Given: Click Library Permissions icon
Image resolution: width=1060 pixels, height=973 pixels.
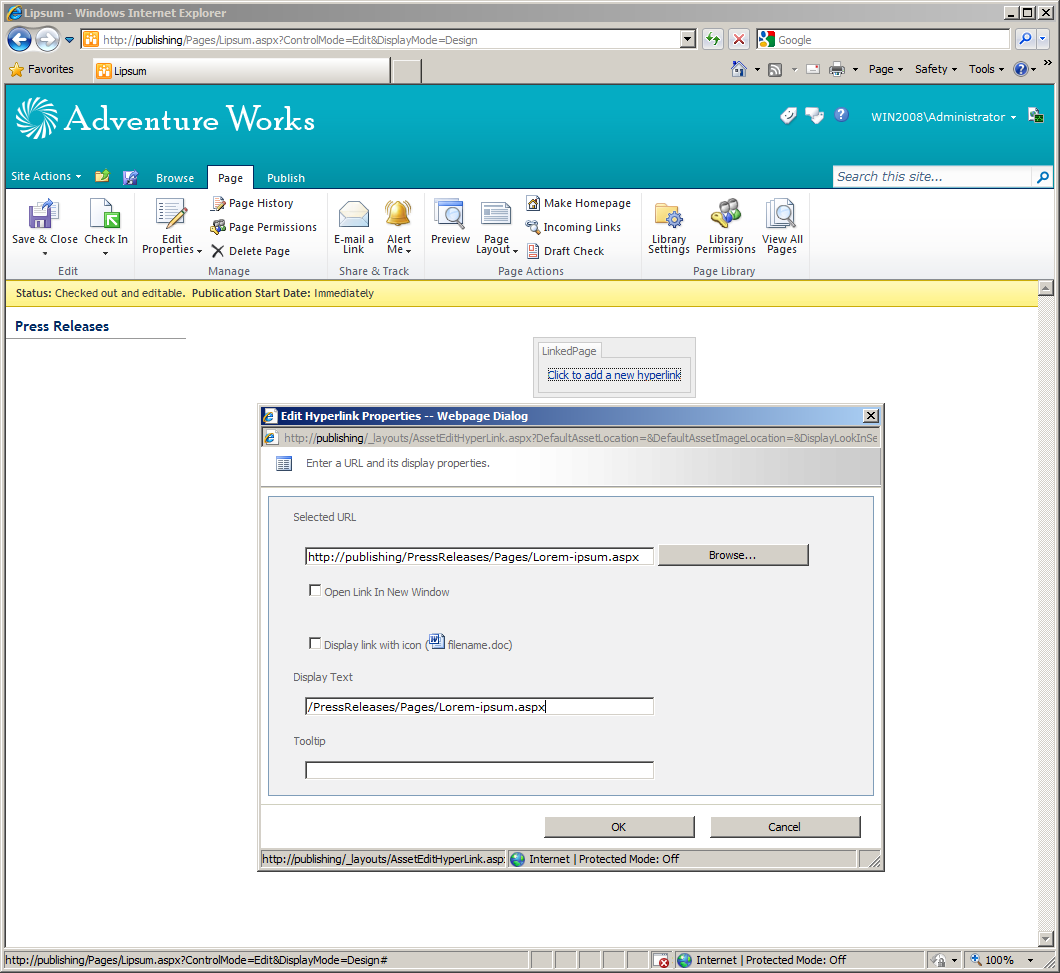Looking at the screenshot, I should [x=726, y=214].
